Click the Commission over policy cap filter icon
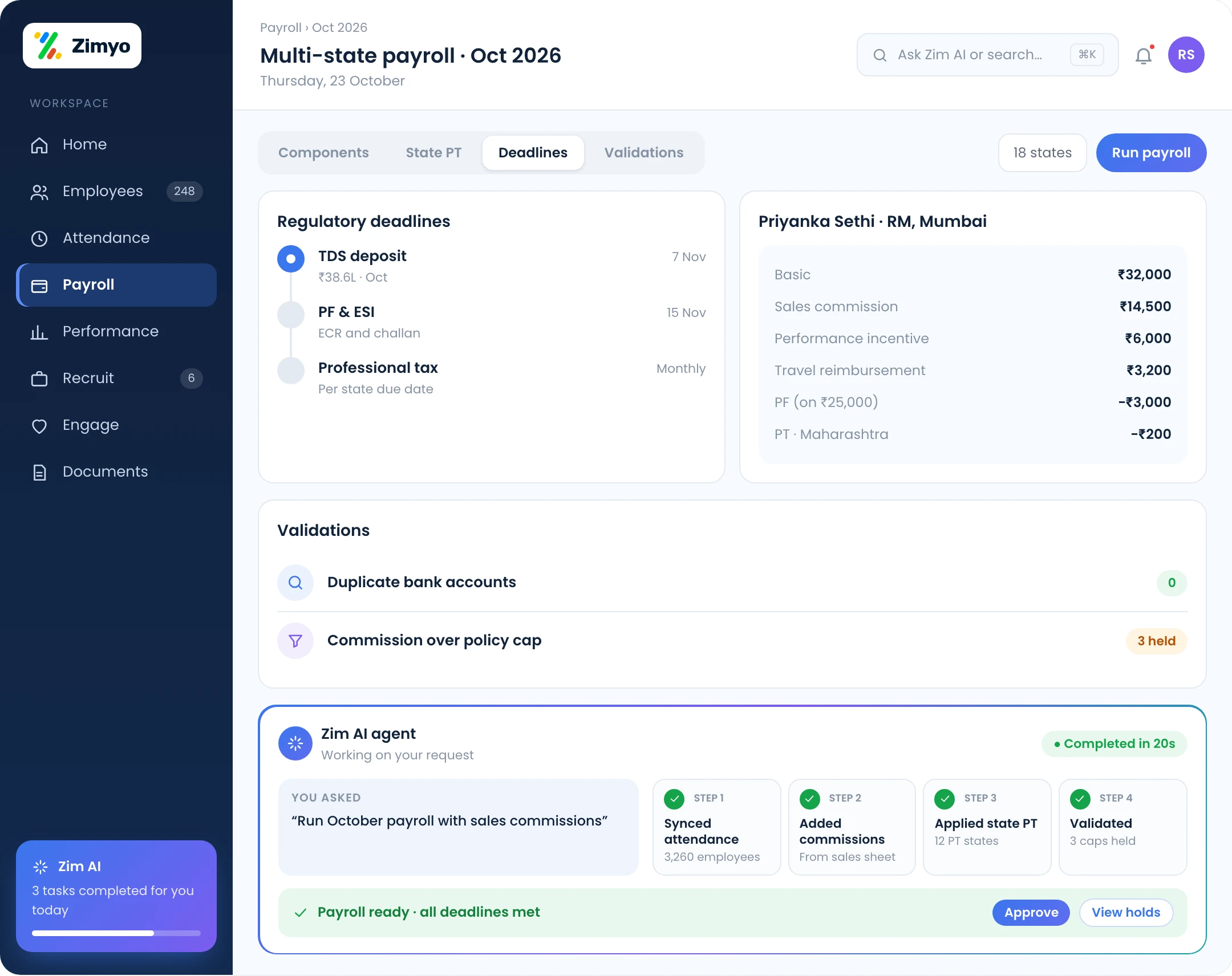The image size is (1232, 976). point(295,641)
